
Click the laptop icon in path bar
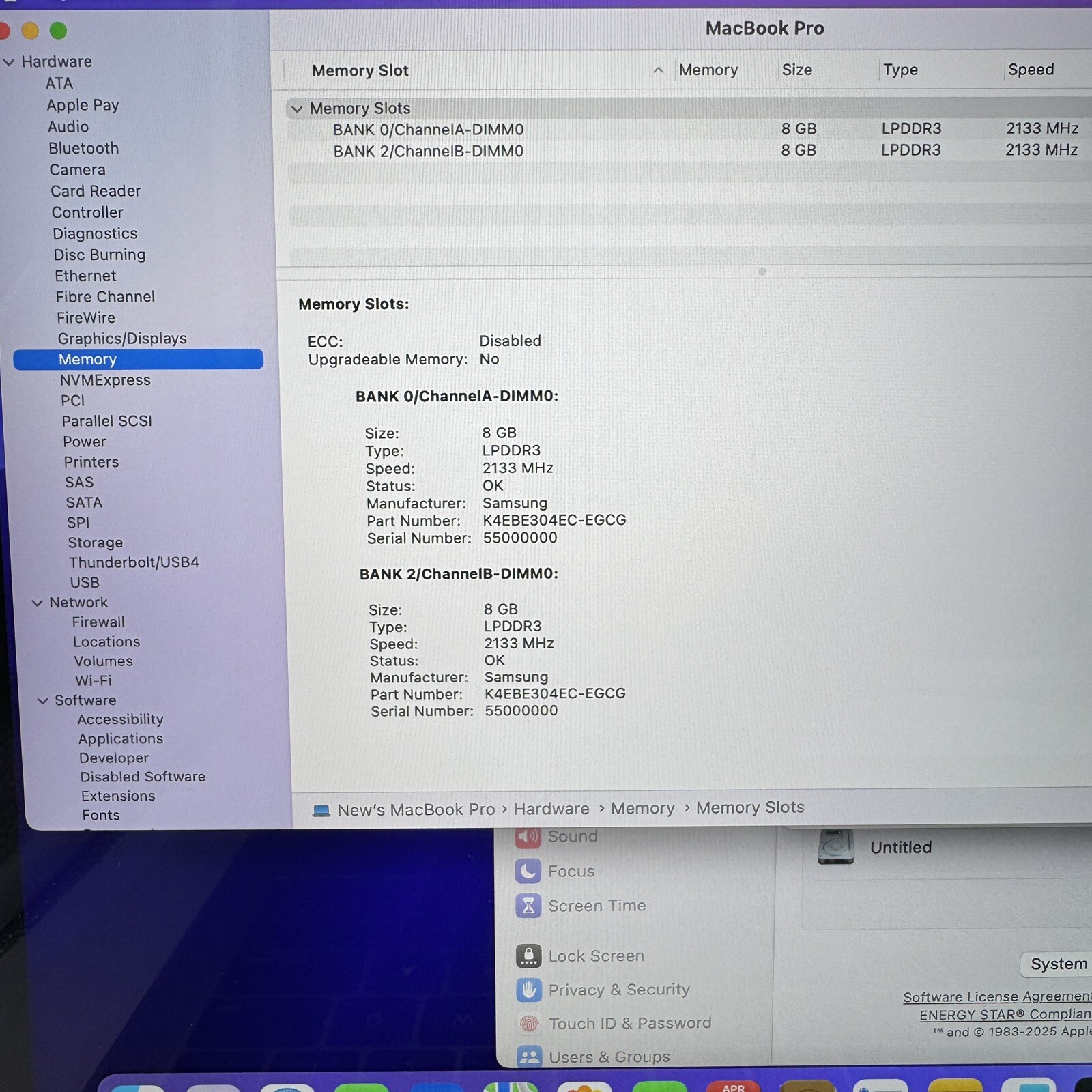point(321,811)
